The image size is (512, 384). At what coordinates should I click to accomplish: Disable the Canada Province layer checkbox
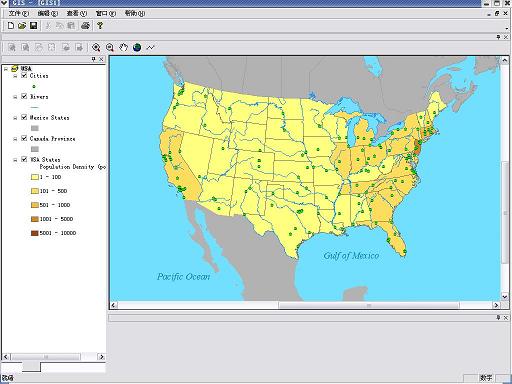(24, 138)
